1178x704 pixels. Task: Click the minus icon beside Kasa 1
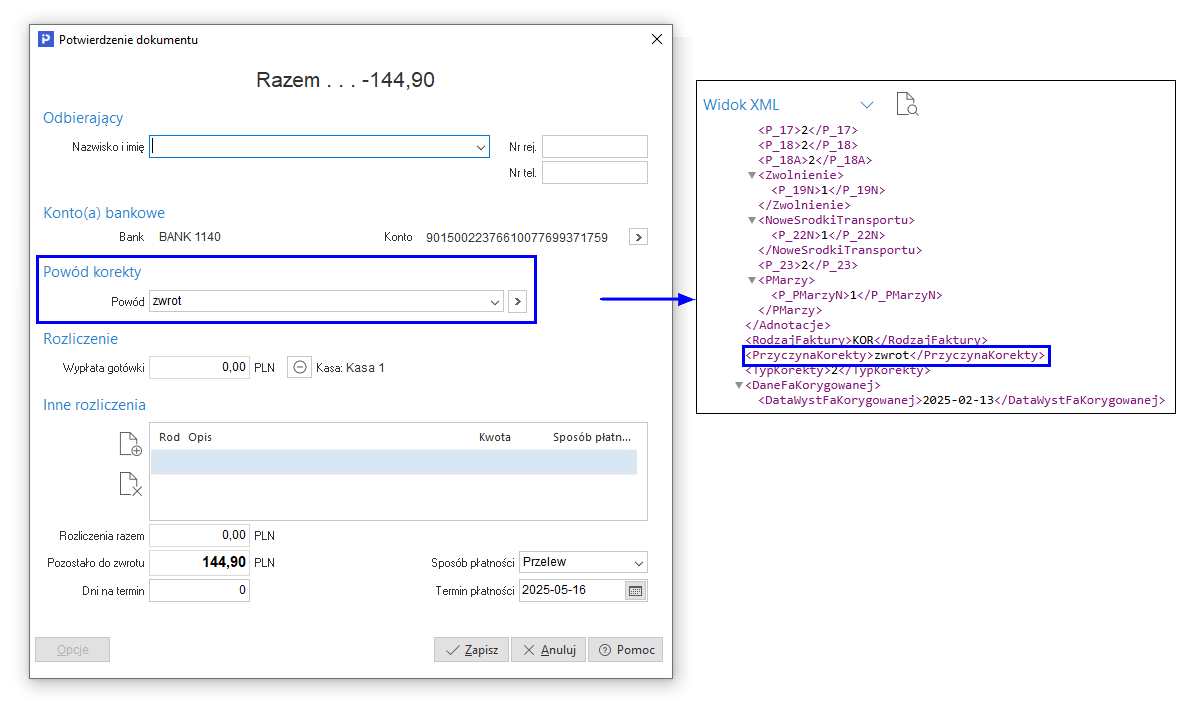[300, 367]
